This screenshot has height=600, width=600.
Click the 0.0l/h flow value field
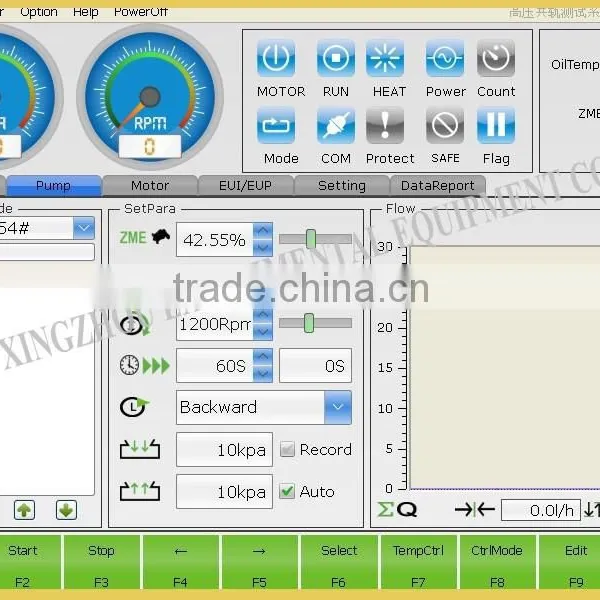(541, 510)
